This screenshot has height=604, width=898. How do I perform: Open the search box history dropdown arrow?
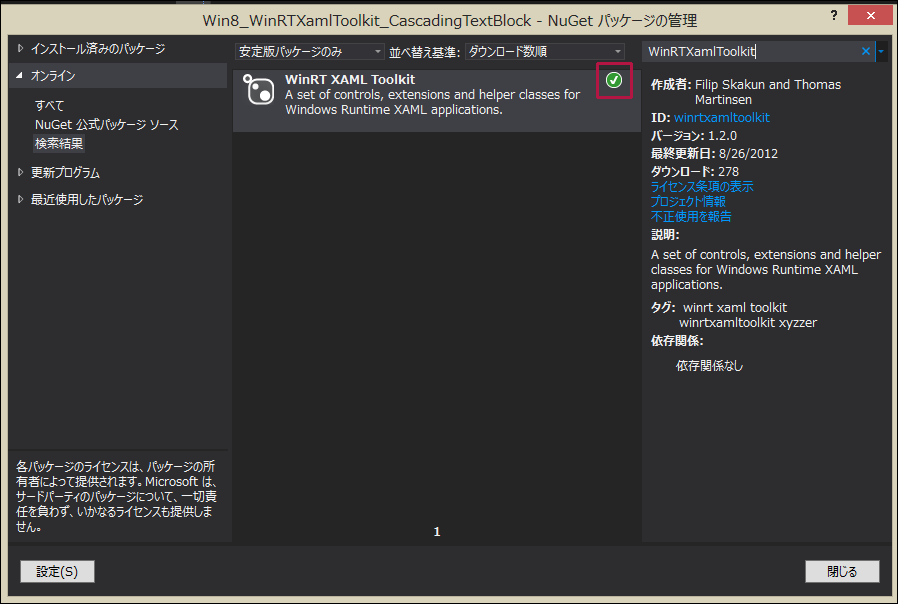click(881, 52)
